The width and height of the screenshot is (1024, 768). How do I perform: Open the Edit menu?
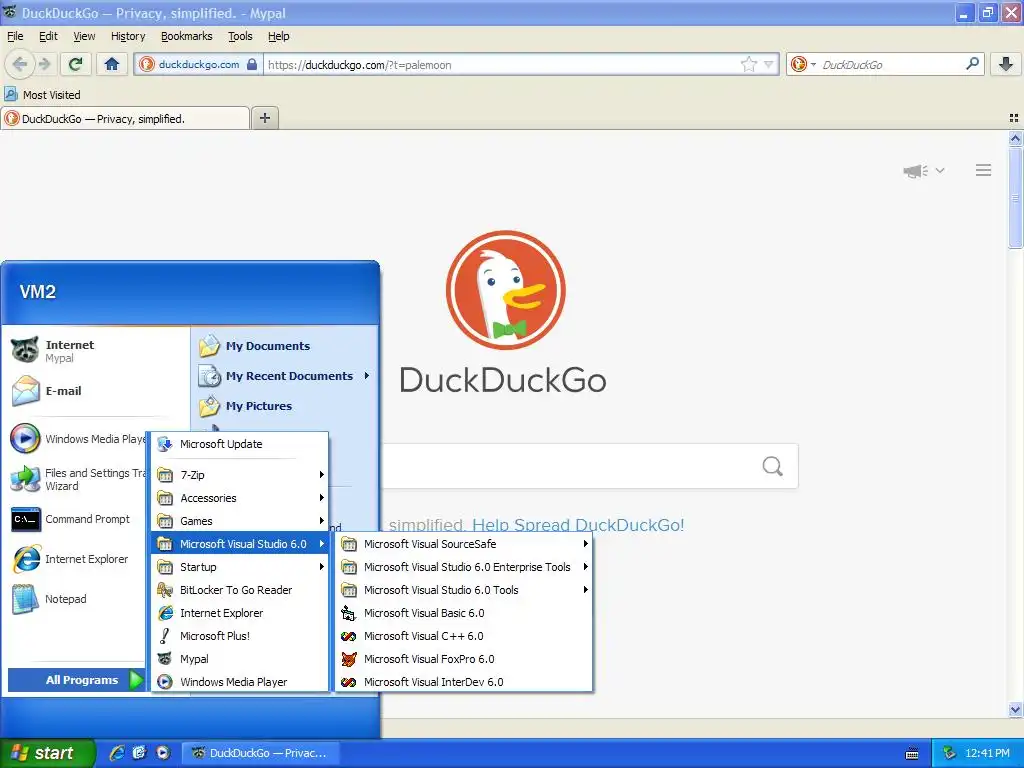pyautogui.click(x=48, y=36)
